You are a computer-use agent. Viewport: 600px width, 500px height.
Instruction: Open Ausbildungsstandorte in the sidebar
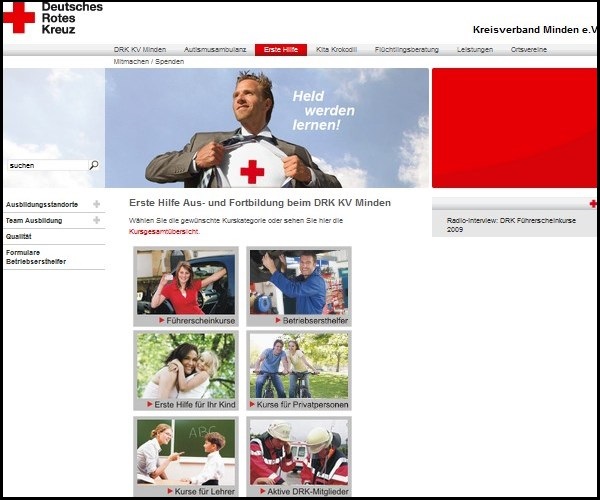coord(42,205)
